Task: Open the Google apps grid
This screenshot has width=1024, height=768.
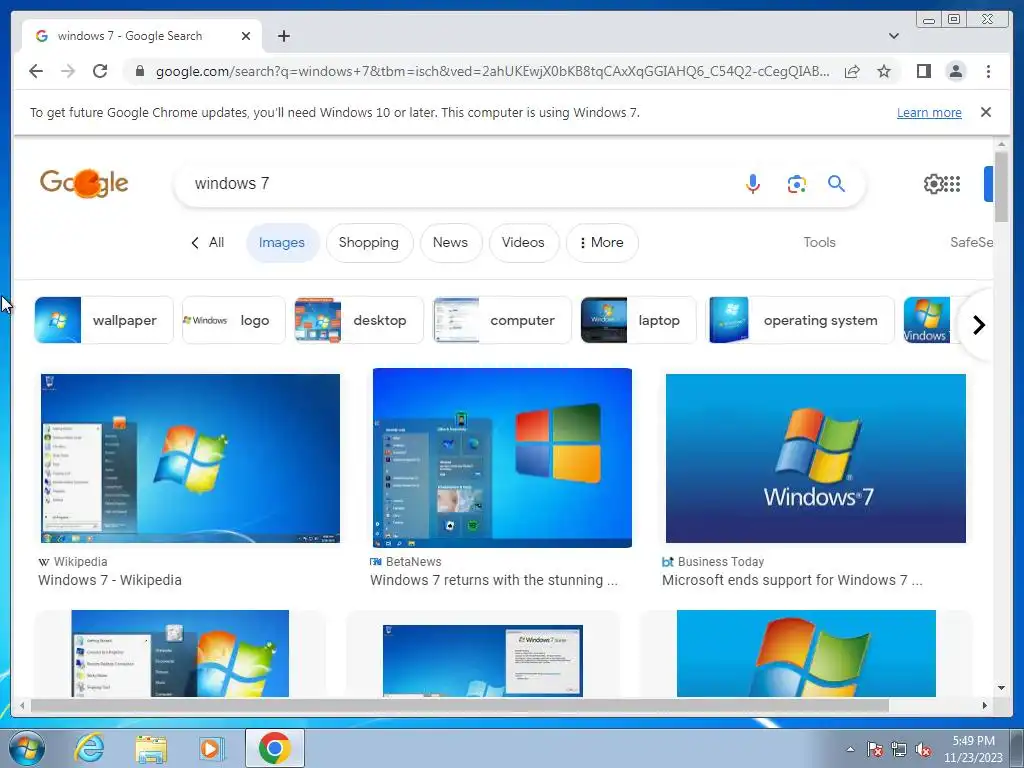Action: [x=953, y=184]
